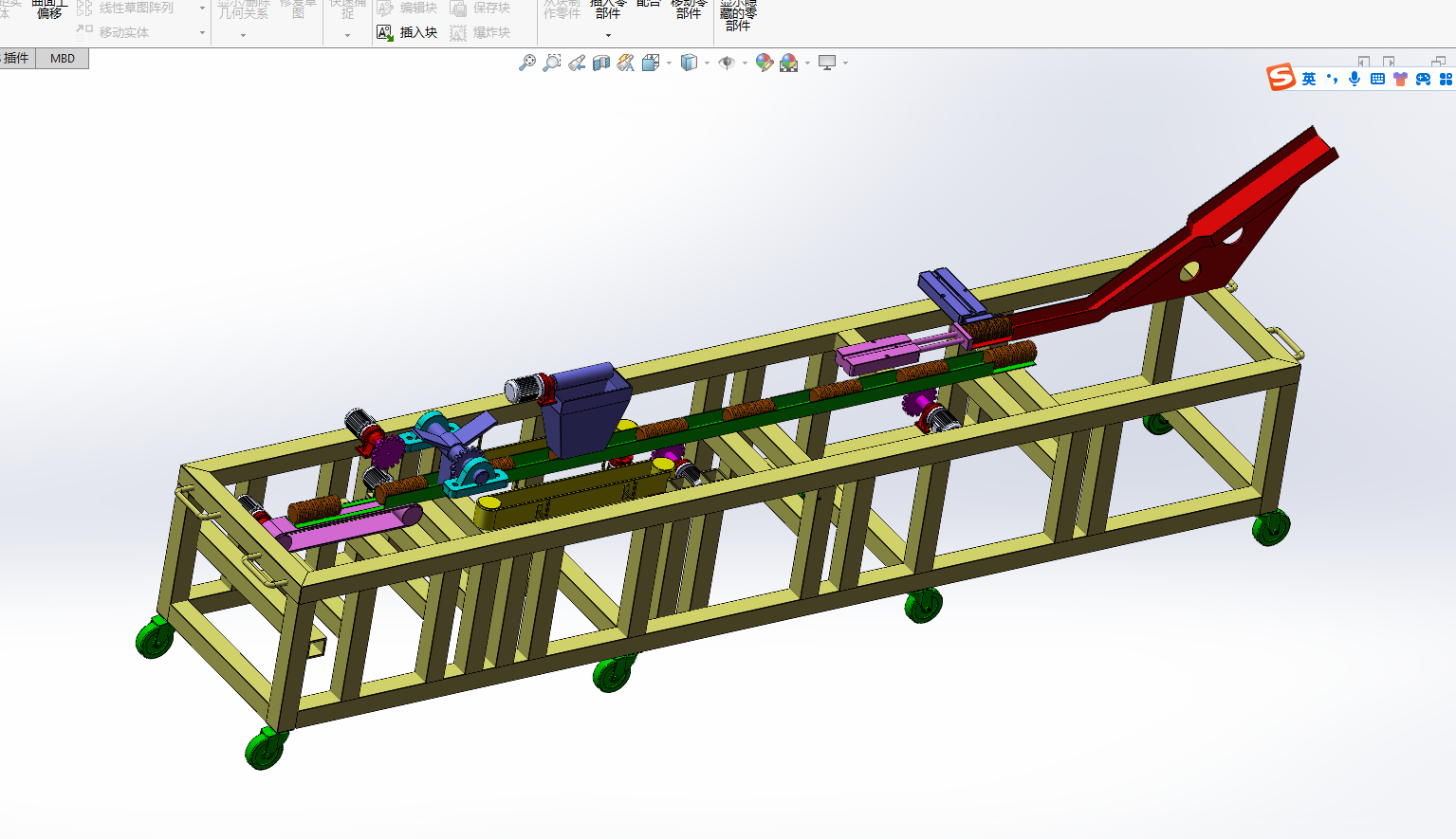Expand the 快速捕捉 dropdown arrow
The height and width of the screenshot is (839, 1456).
click(347, 36)
